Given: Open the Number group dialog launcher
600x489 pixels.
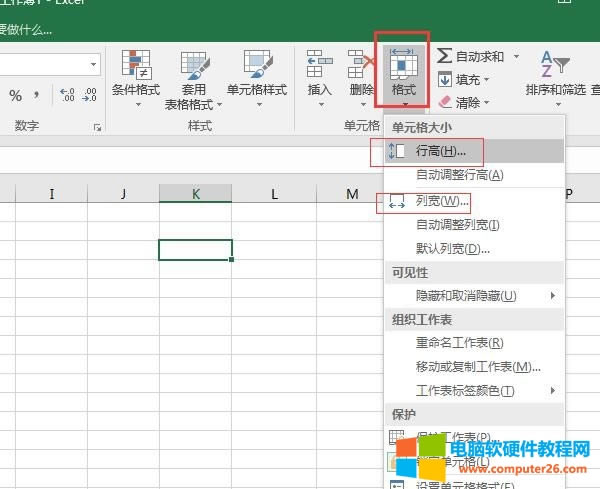Looking at the screenshot, I should (x=97, y=127).
